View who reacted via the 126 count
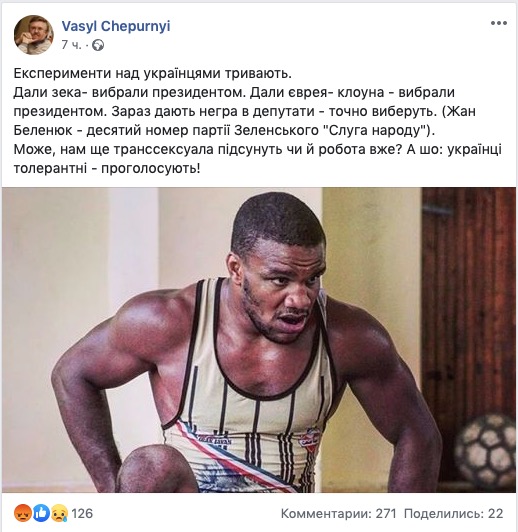The image size is (518, 532). click(x=82, y=514)
